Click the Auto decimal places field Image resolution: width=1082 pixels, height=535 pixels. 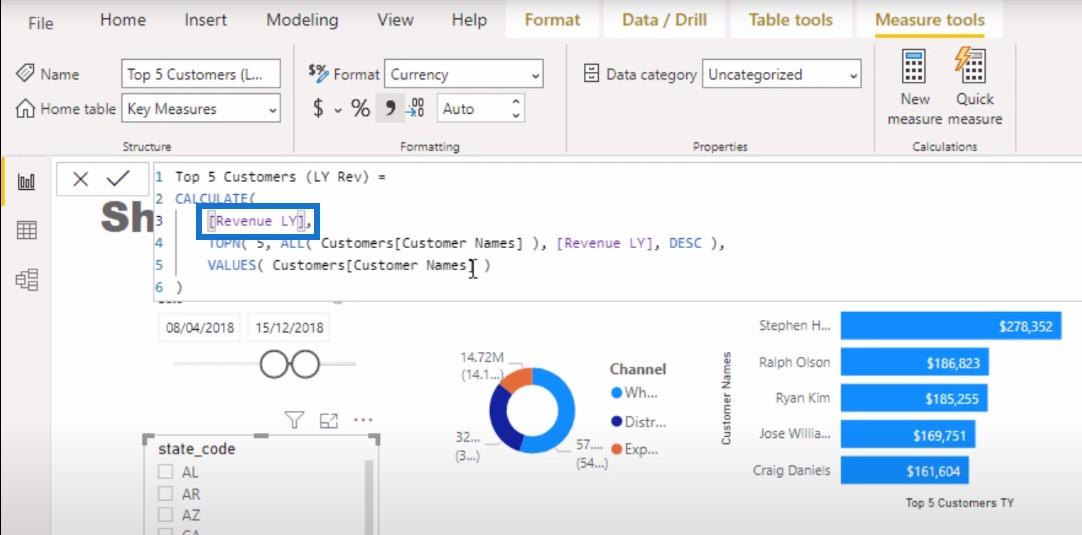pos(473,109)
